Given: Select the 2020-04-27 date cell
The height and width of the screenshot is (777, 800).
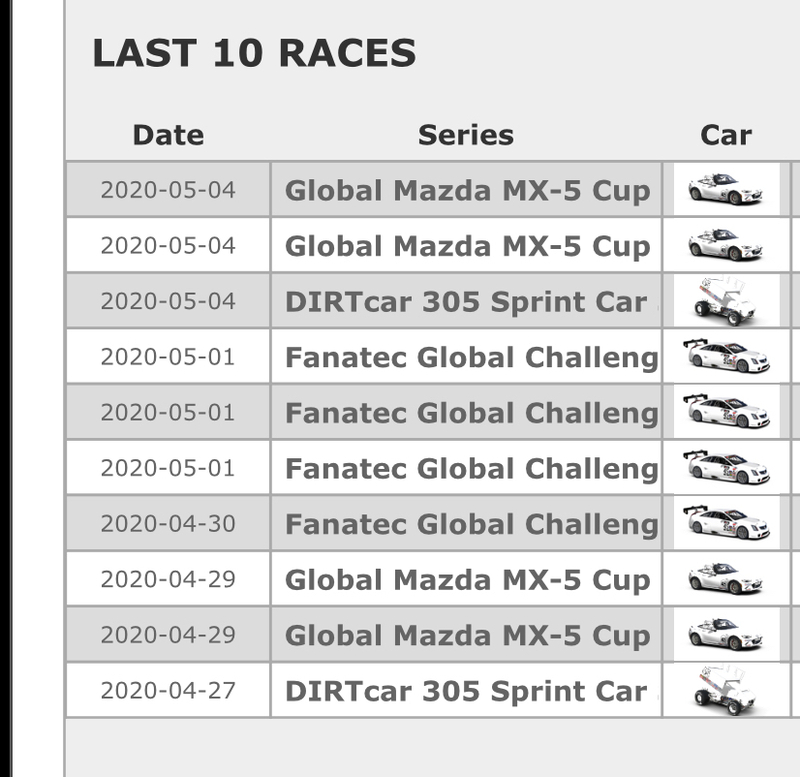Looking at the screenshot, I should [168, 690].
